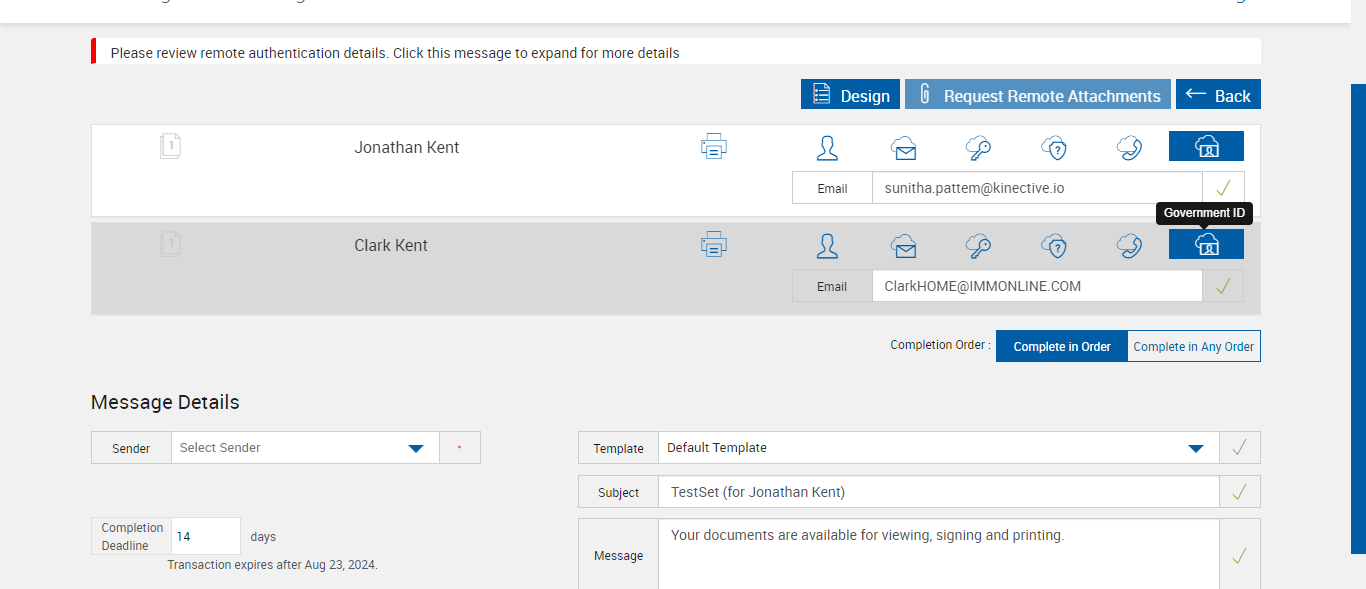Viewport: 1366px width, 589px height.
Task: Click the print icon for Jonathan Kent
Action: (713, 147)
